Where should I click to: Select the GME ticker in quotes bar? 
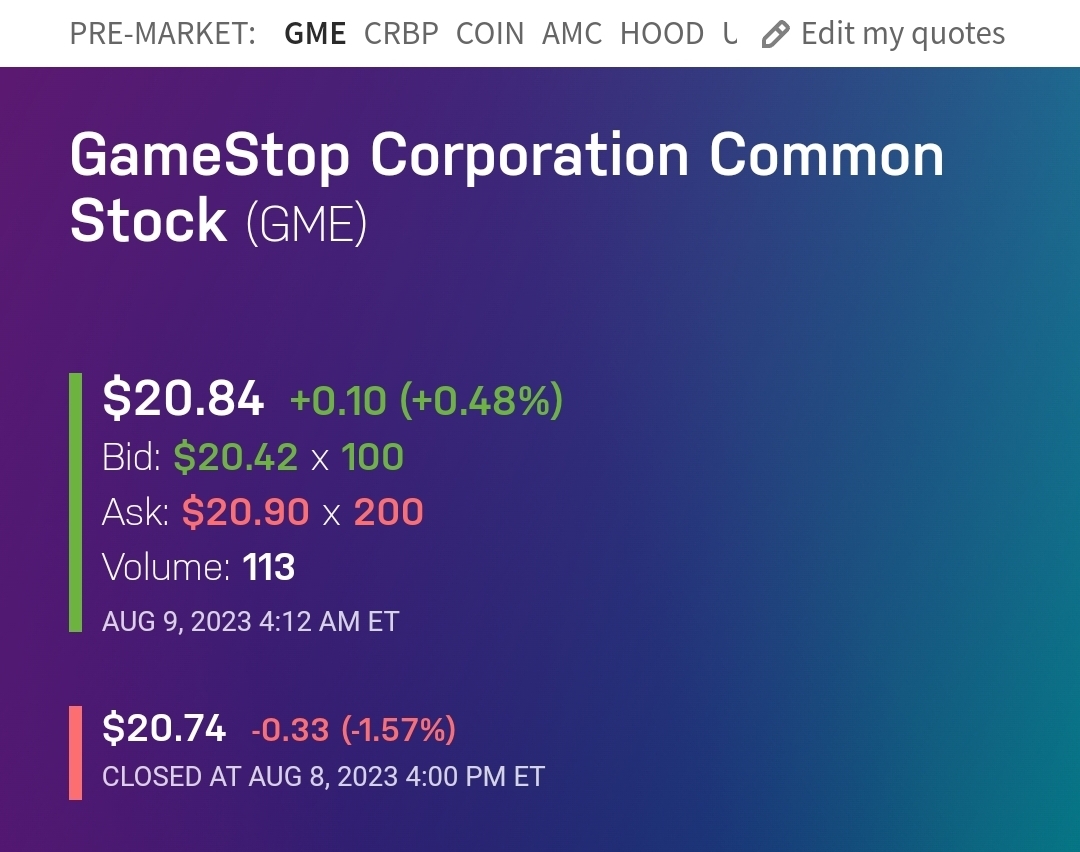point(315,34)
